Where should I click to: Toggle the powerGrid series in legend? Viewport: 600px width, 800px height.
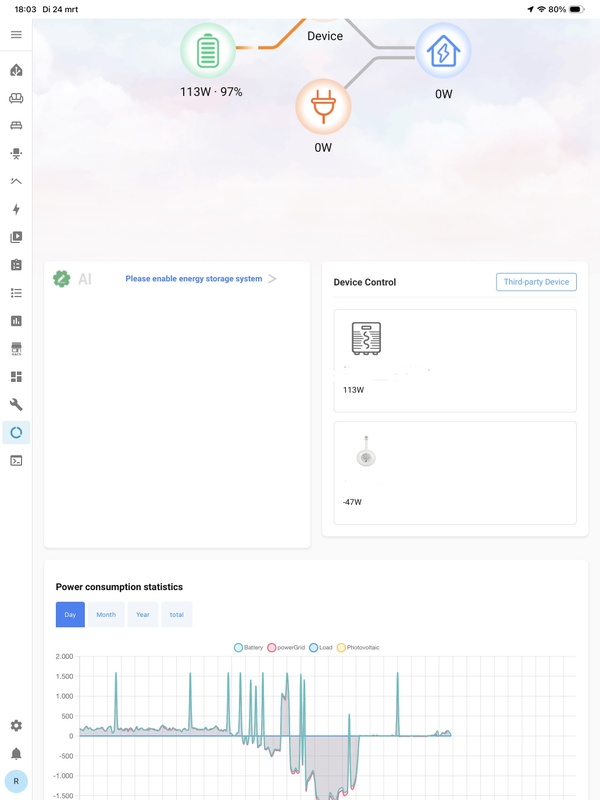(286, 647)
